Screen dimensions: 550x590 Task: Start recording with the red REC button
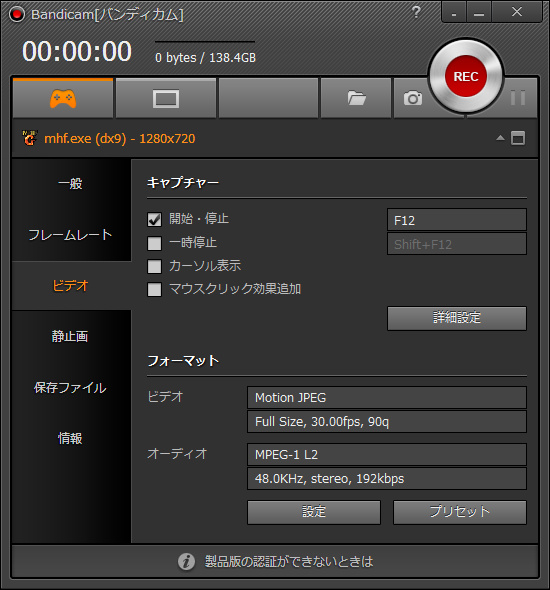(x=466, y=76)
